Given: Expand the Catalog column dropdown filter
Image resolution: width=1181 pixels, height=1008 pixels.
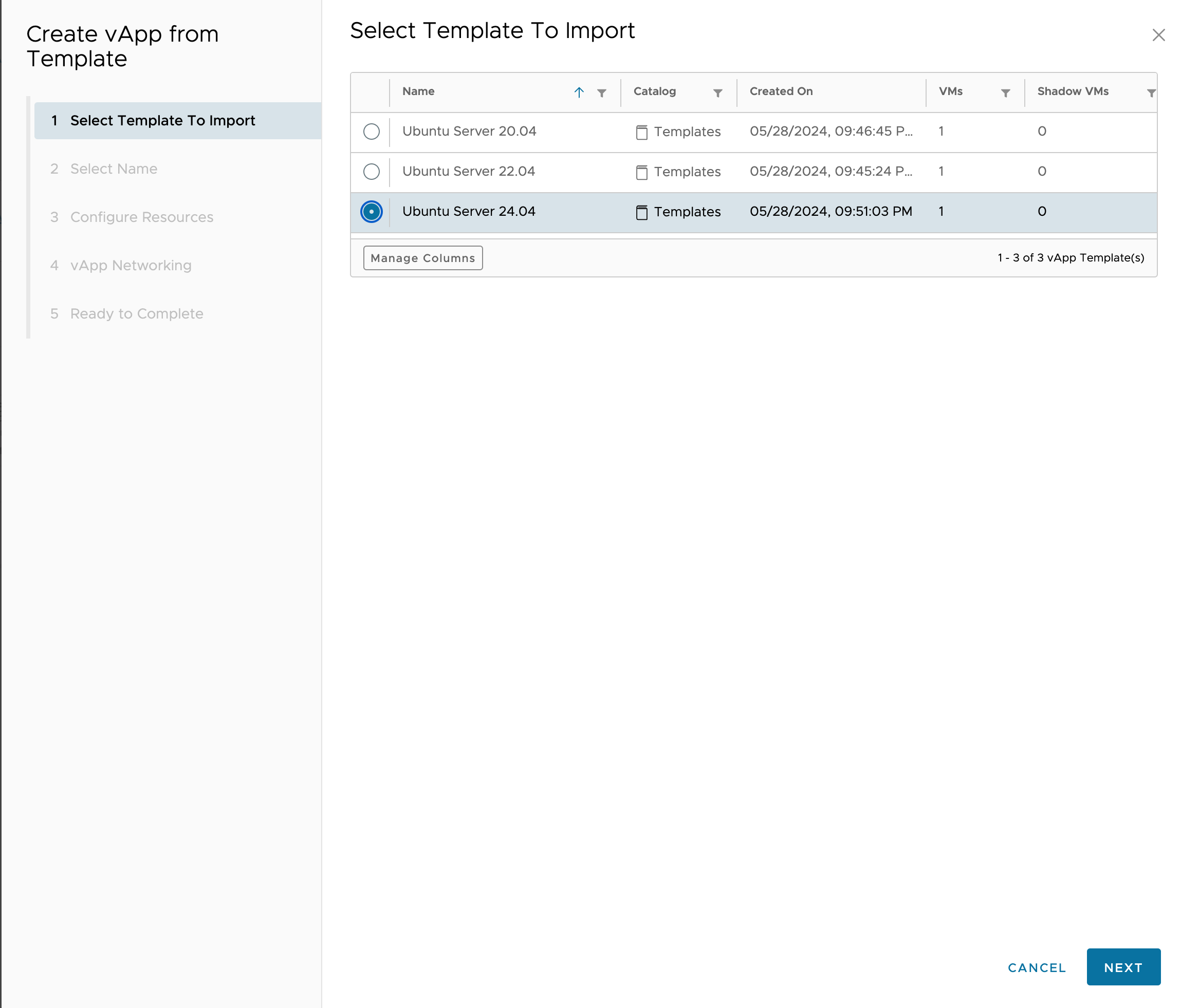Looking at the screenshot, I should click(x=718, y=92).
